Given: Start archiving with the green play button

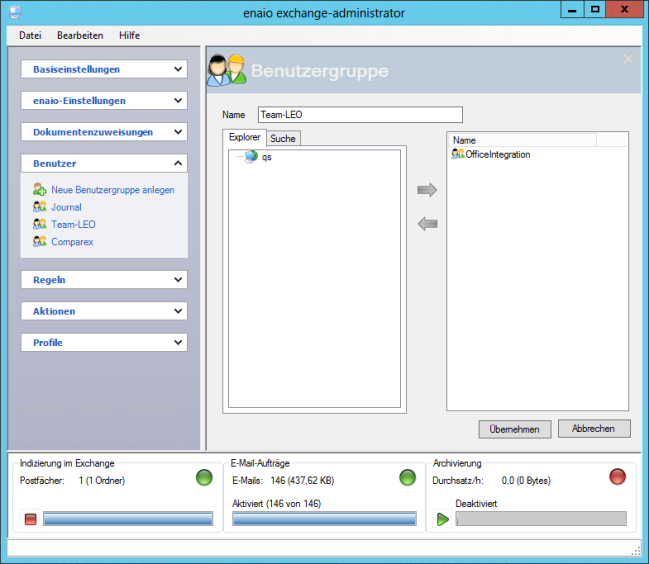Looking at the screenshot, I should (x=442, y=519).
